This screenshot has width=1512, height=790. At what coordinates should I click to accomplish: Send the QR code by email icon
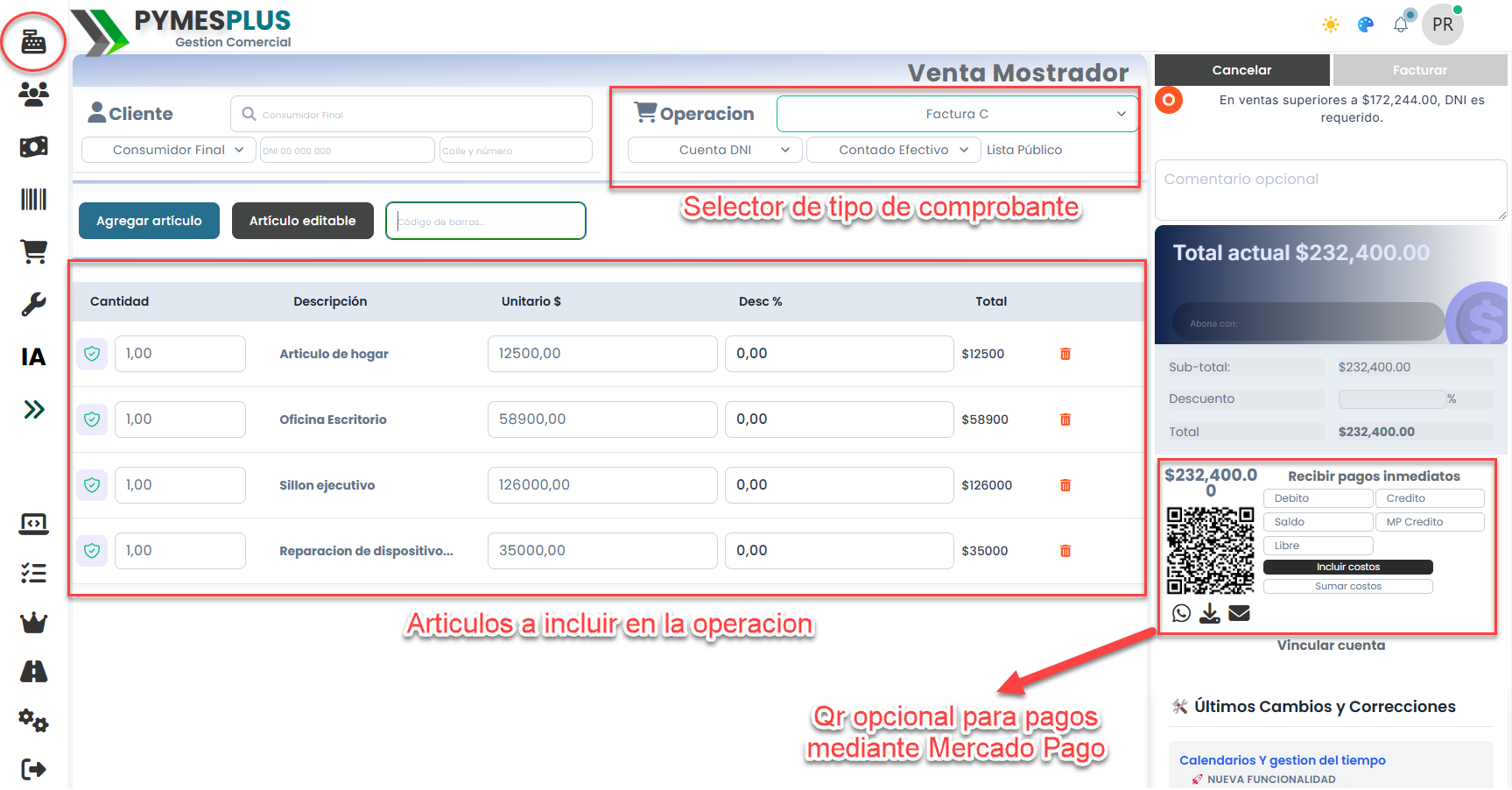point(1240,613)
